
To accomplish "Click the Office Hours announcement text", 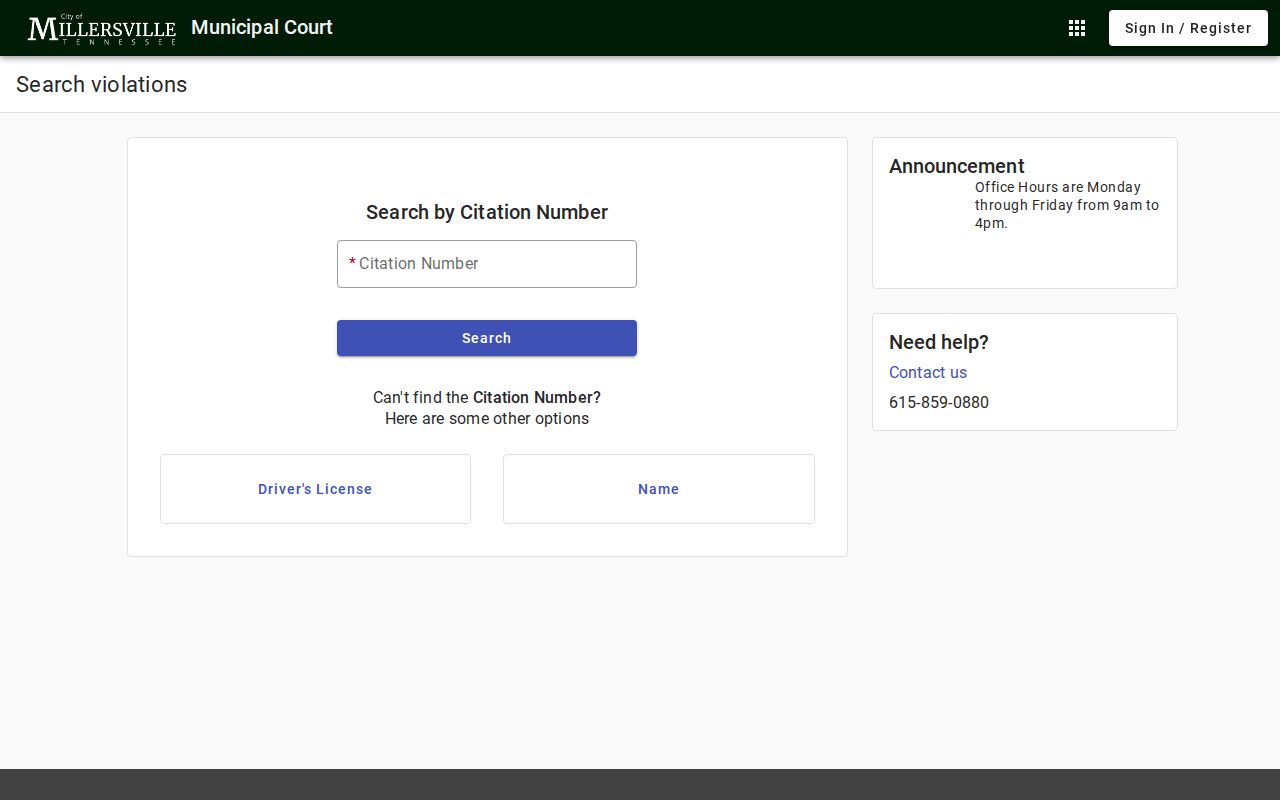I will tap(1067, 205).
